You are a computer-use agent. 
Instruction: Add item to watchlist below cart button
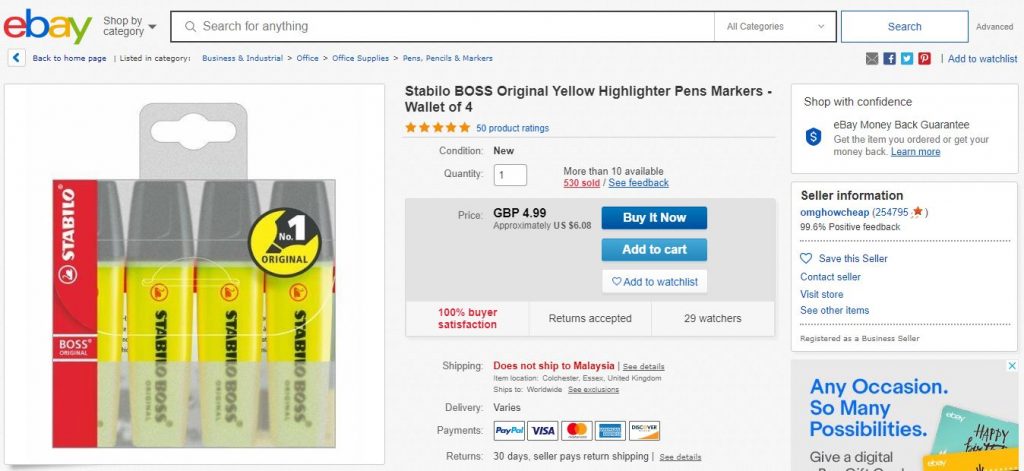pyautogui.click(x=654, y=282)
